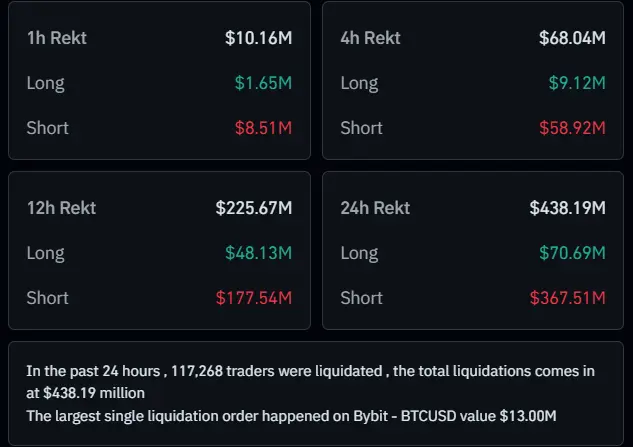Click the 24h Short amount $367.51M

pyautogui.click(x=568, y=298)
